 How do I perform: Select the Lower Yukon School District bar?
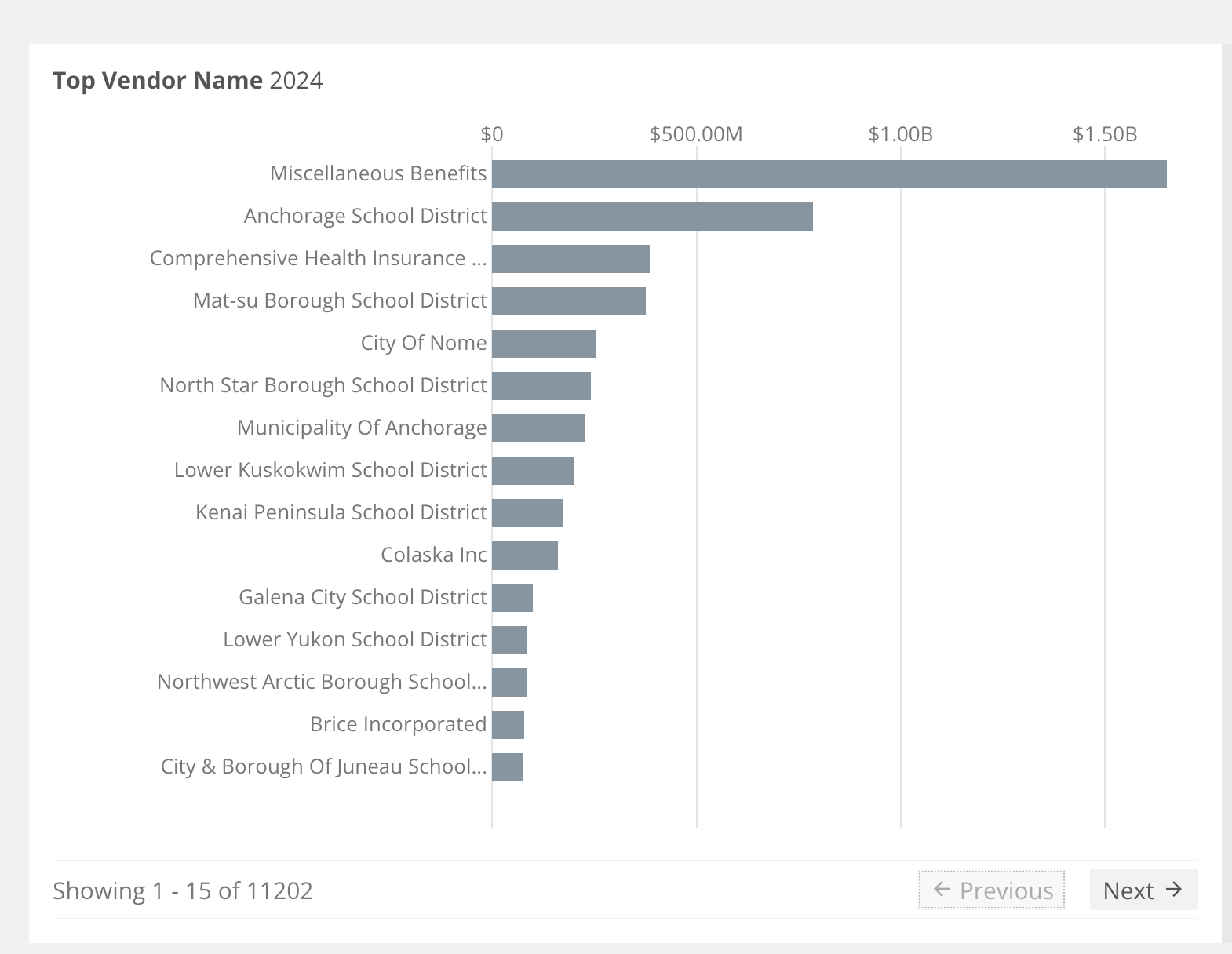(509, 640)
